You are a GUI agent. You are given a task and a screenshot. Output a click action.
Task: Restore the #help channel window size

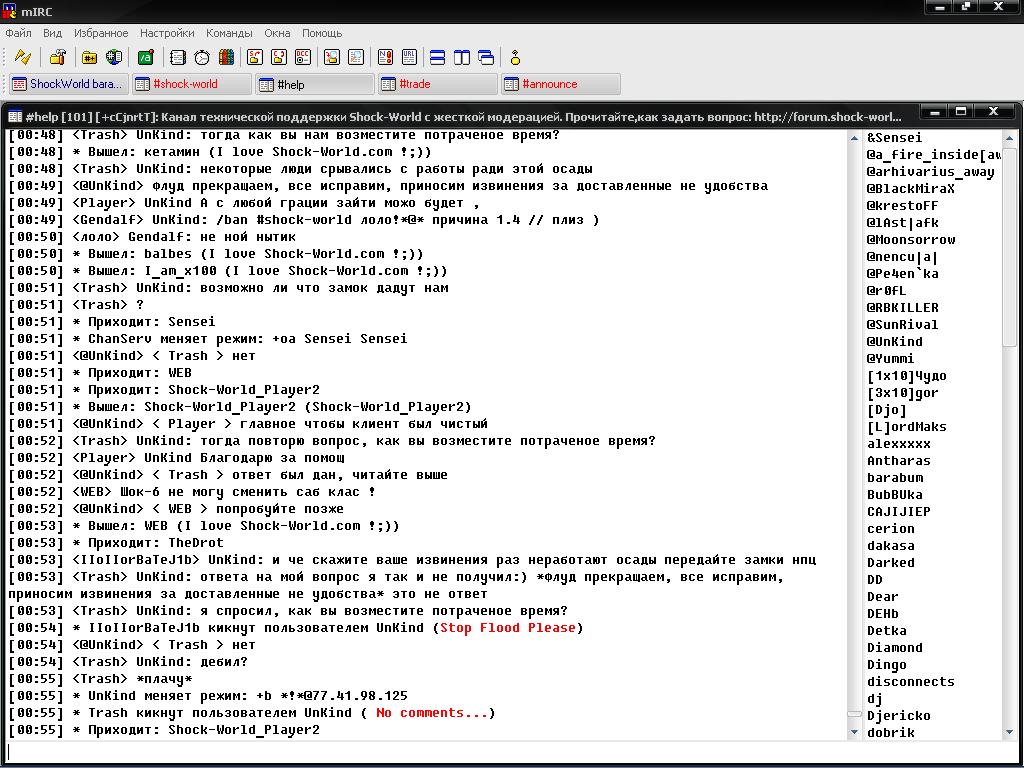point(961,112)
